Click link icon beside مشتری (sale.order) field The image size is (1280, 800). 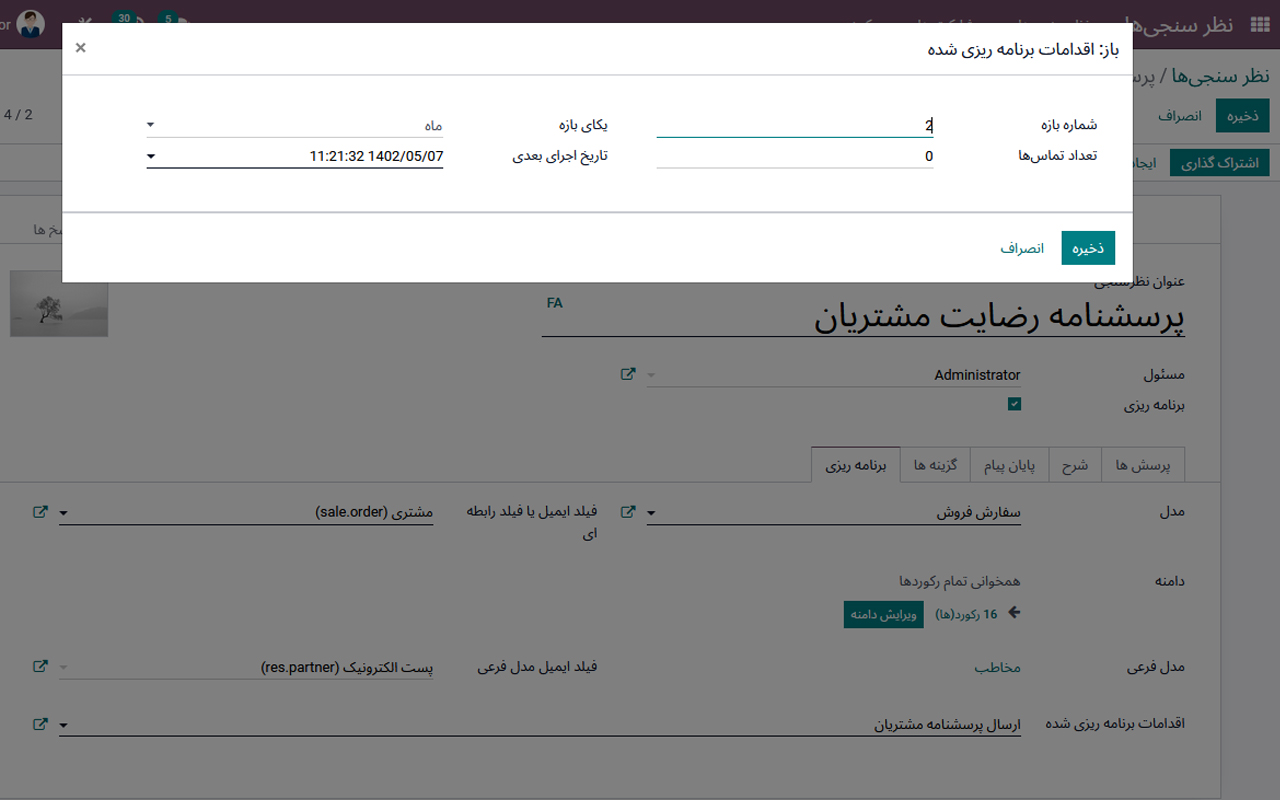40,511
